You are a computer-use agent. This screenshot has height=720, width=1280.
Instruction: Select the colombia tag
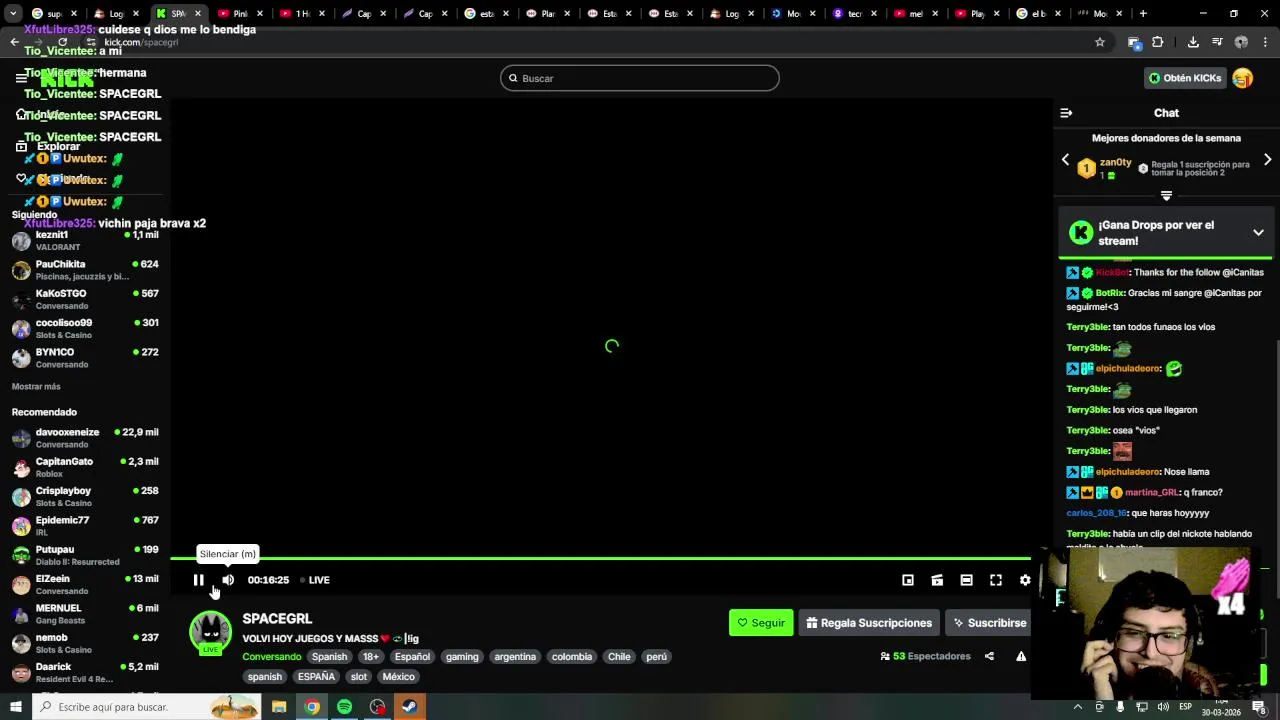tap(572, 657)
